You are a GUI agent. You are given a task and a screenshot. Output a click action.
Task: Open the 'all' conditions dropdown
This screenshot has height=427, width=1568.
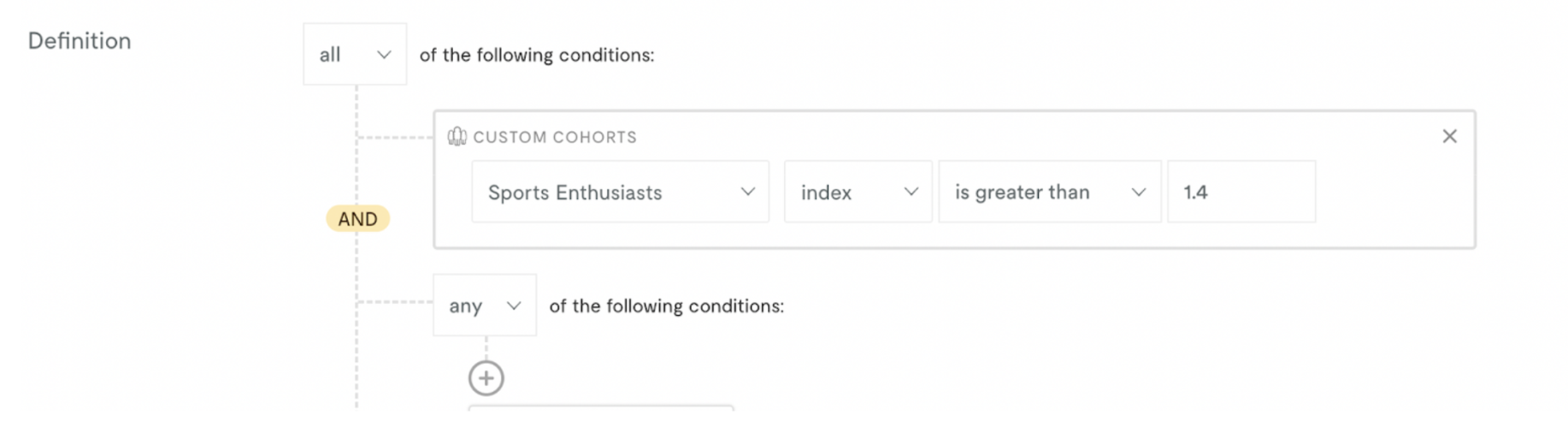pos(355,54)
